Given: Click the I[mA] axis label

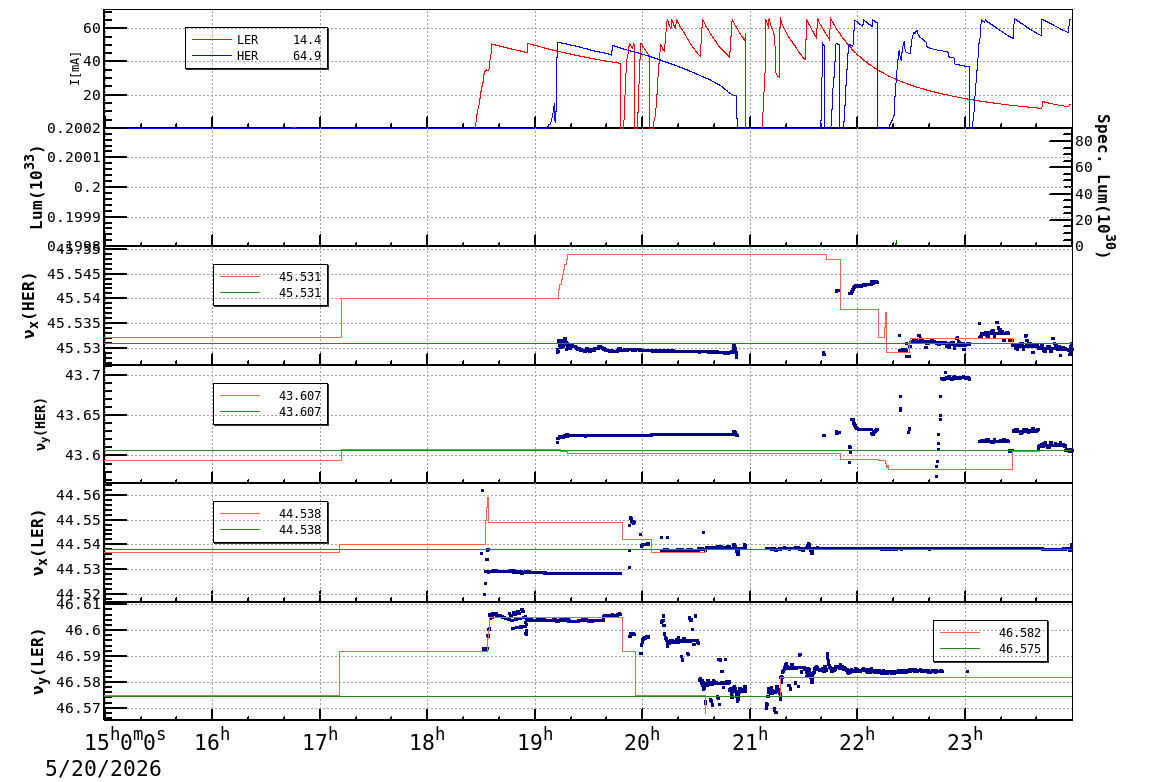Looking at the screenshot, I should tap(74, 68).
